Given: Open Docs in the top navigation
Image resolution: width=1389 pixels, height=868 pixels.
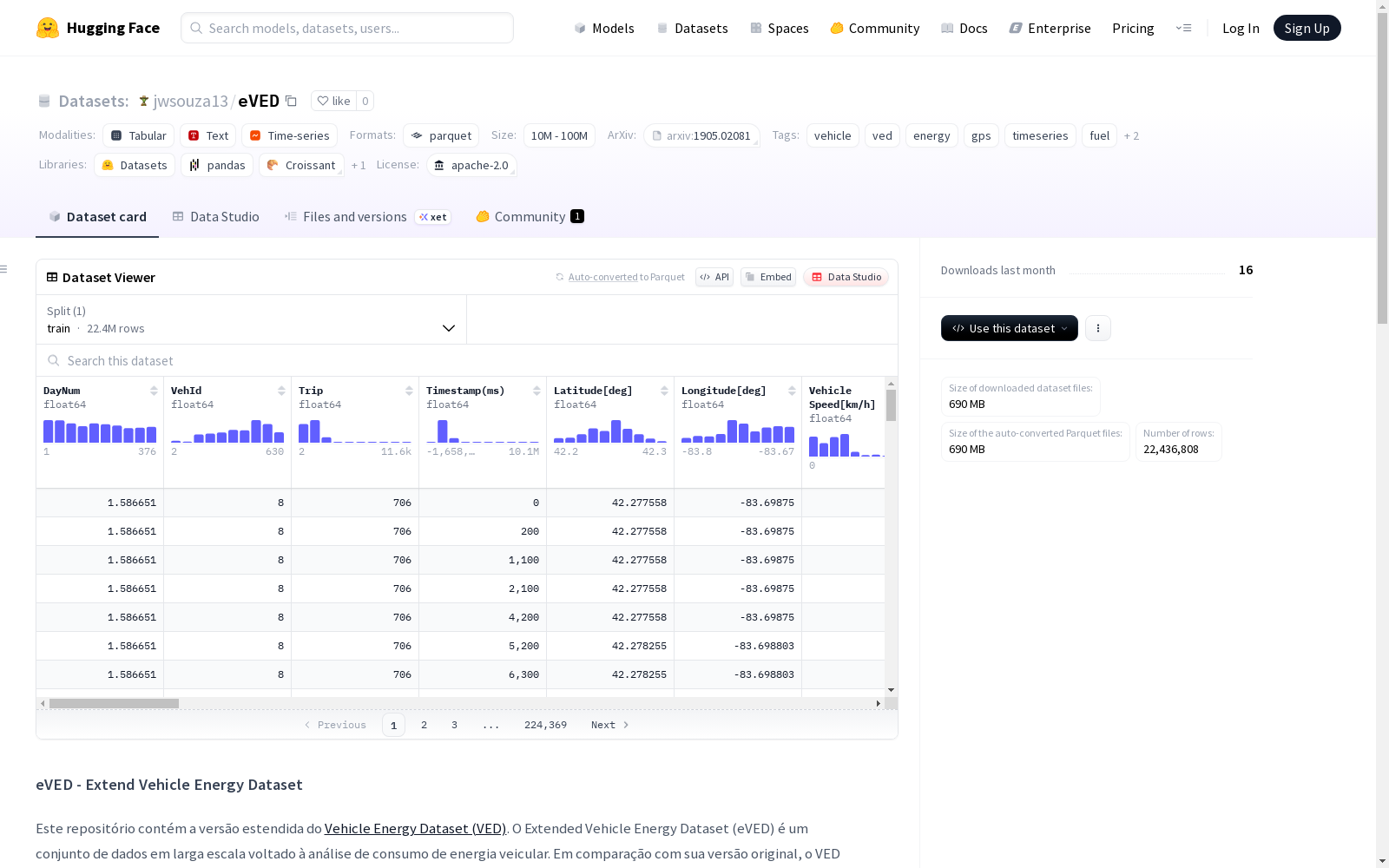Looking at the screenshot, I should [x=964, y=28].
